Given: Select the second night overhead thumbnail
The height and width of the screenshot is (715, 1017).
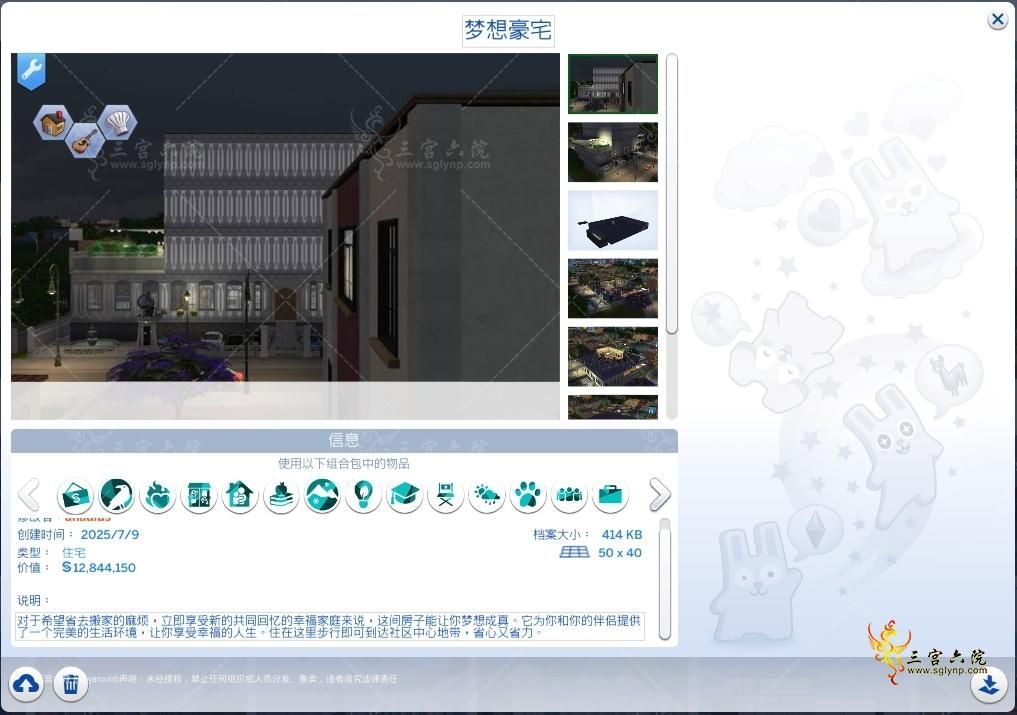Looking at the screenshot, I should (x=613, y=152).
